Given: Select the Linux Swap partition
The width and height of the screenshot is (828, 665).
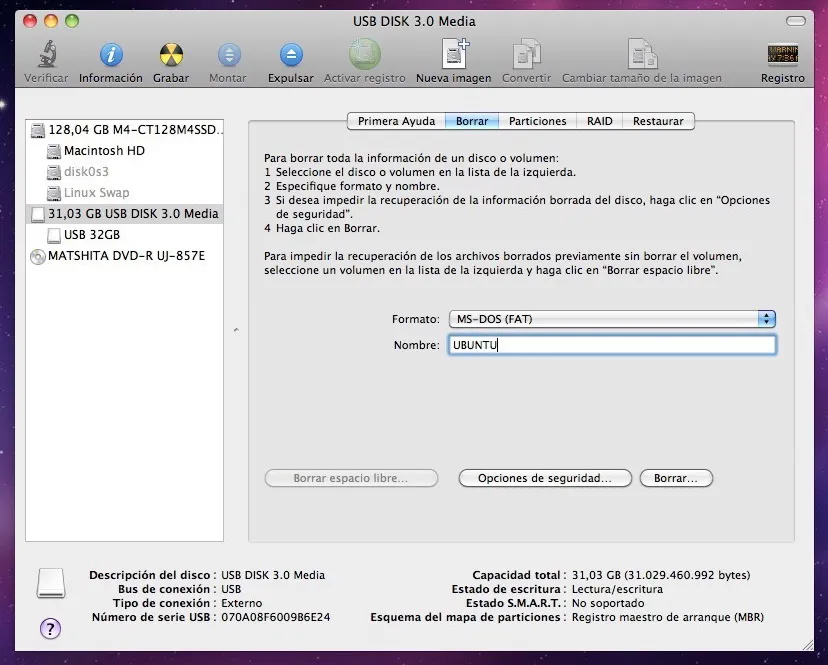Looking at the screenshot, I should pos(125,193).
